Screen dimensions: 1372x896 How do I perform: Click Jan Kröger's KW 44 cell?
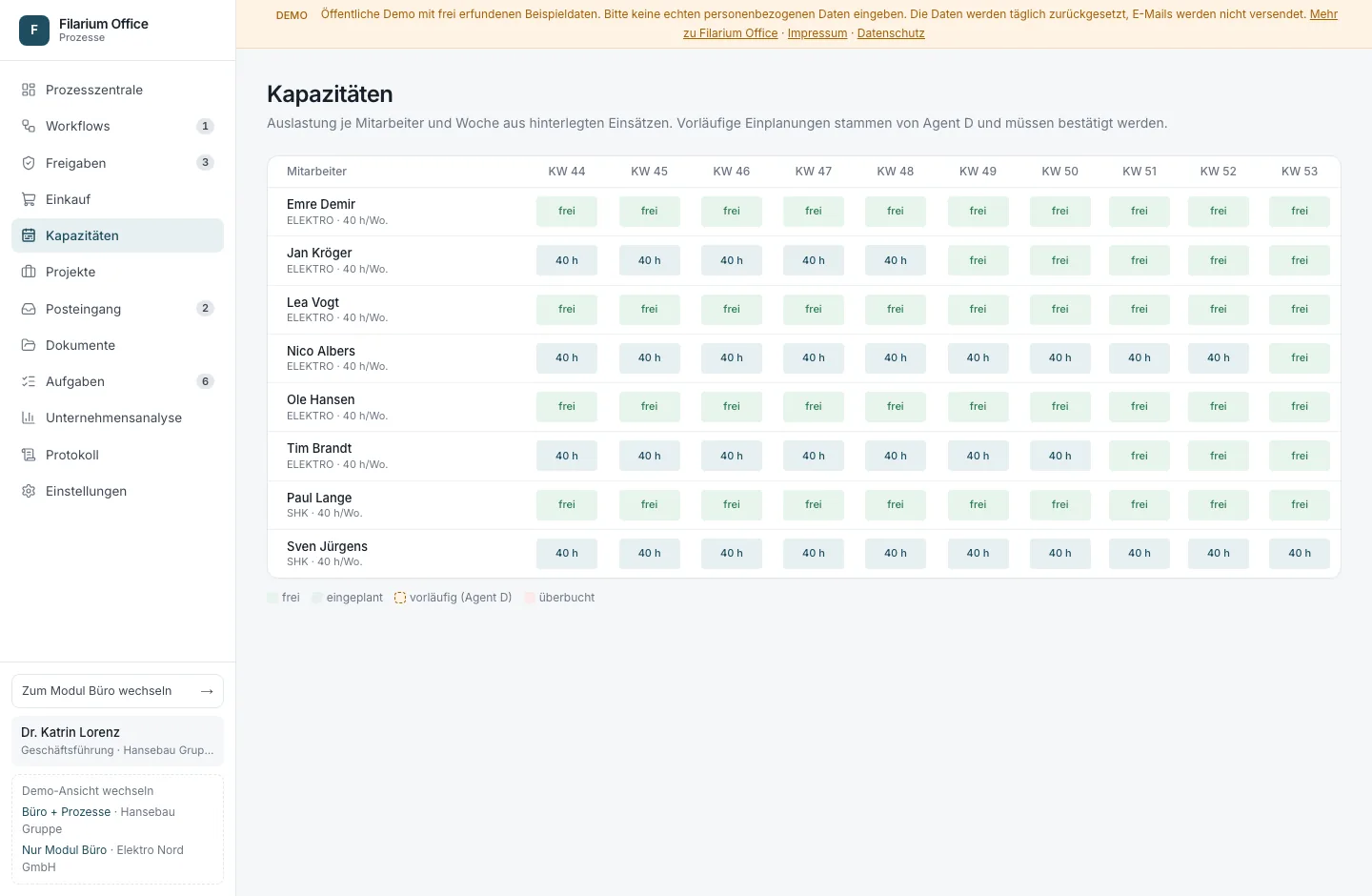point(567,260)
